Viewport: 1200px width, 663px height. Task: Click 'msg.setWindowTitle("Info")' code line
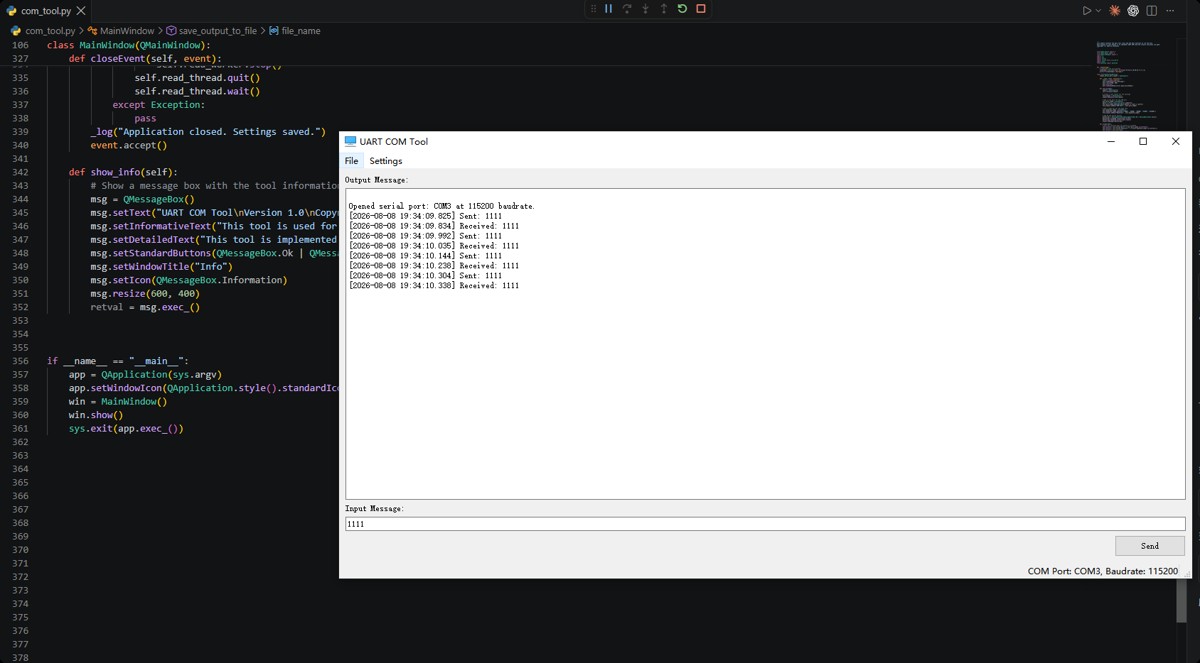(x=161, y=266)
